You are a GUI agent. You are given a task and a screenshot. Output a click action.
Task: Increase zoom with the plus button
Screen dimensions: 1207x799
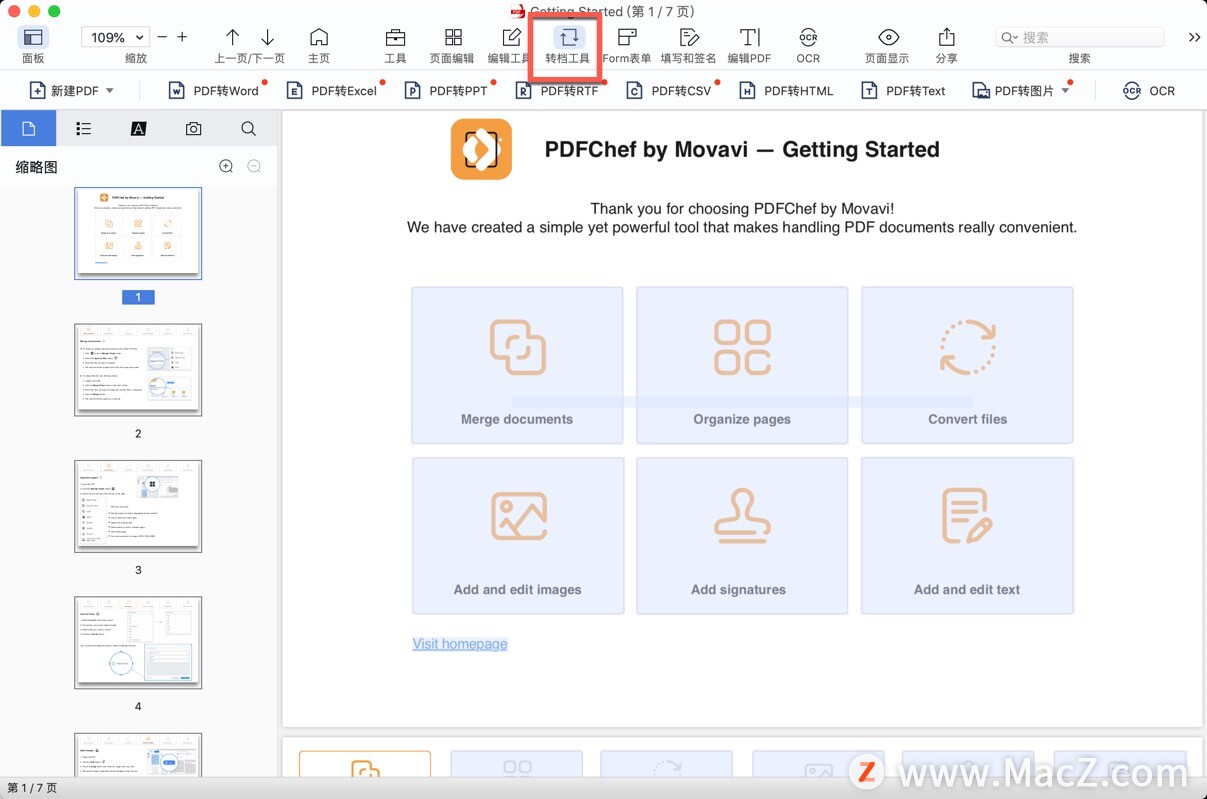pyautogui.click(x=182, y=37)
